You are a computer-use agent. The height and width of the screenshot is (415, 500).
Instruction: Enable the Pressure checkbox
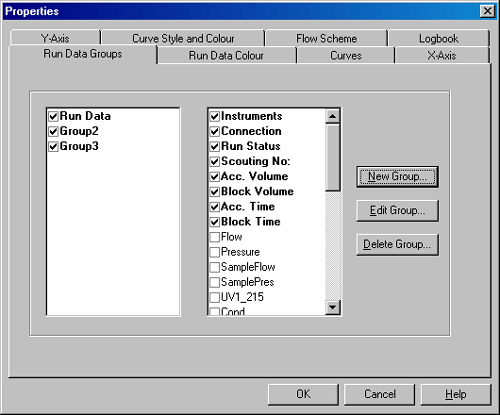215,252
